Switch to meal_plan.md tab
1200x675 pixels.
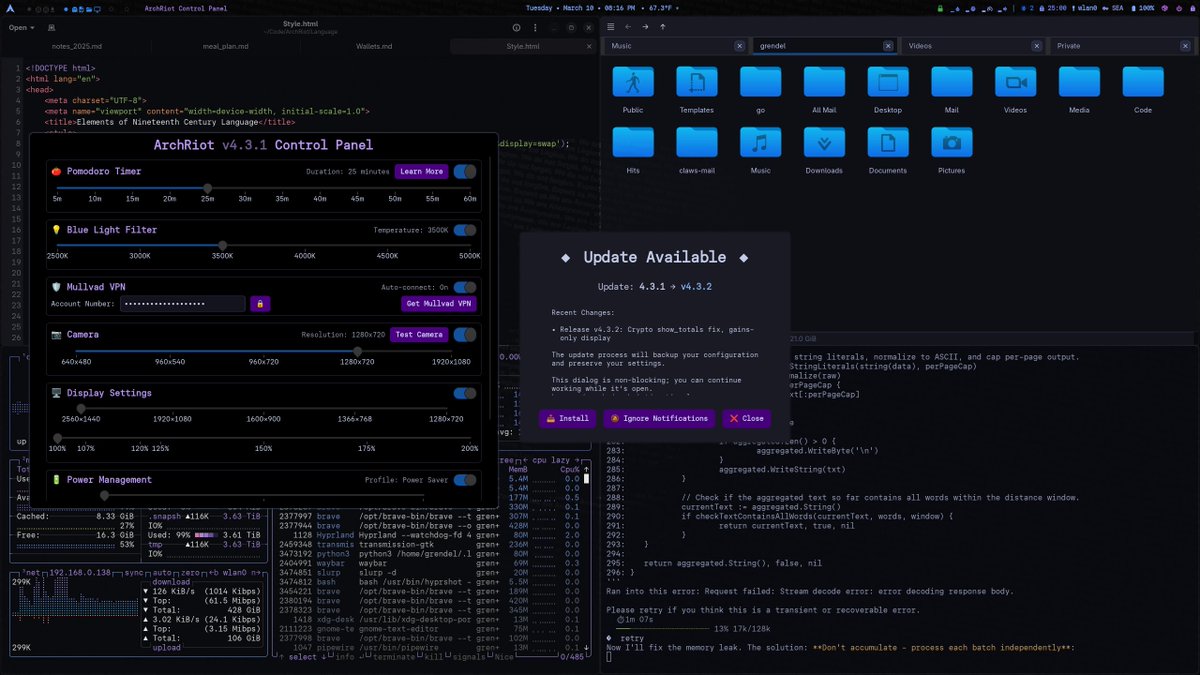[224, 46]
